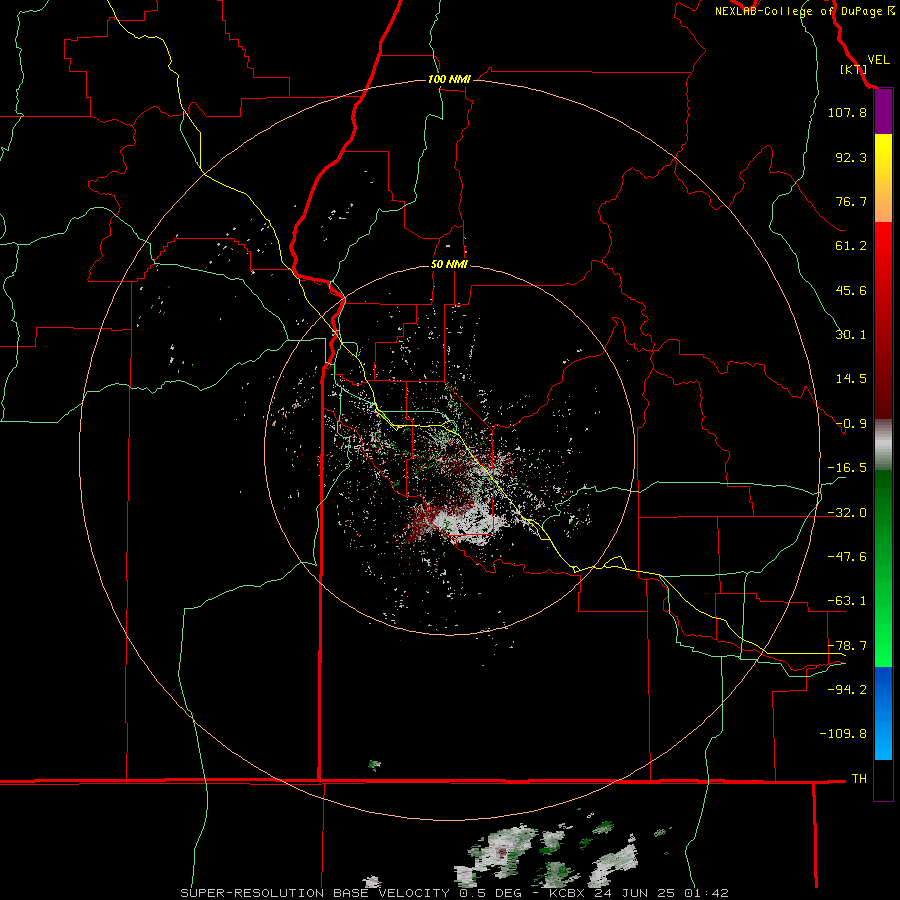Pick the black TH segment of the color bar
Screen dimensions: 900x900
coord(883,780)
